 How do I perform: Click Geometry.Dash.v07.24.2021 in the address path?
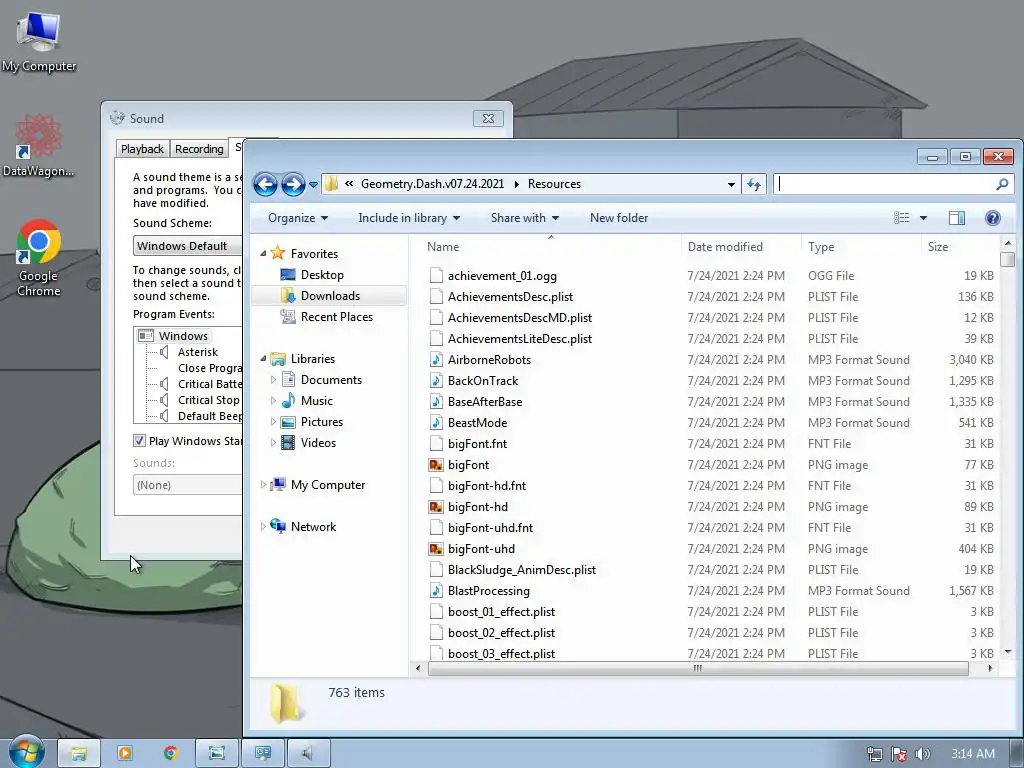point(432,184)
